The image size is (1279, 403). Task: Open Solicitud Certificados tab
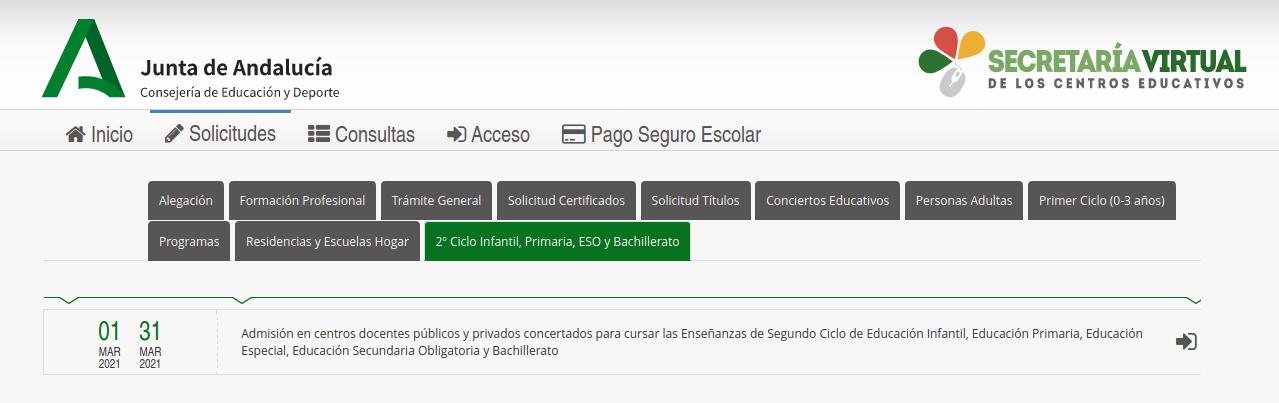coord(566,201)
